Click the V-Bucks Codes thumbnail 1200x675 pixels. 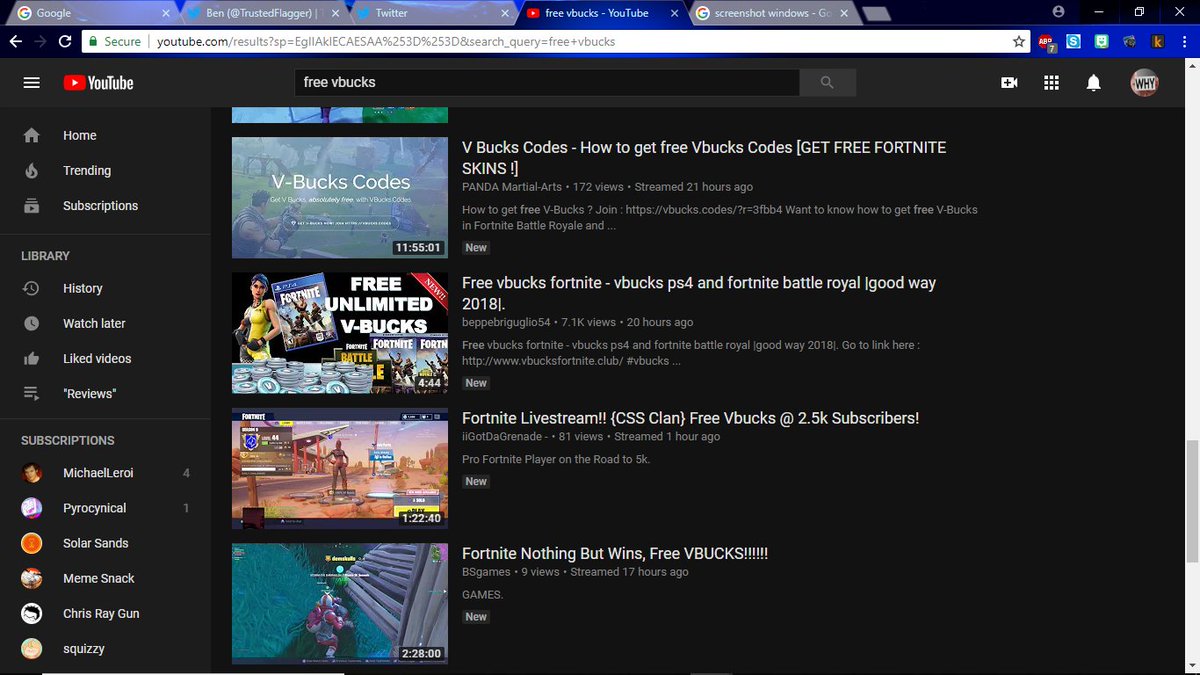tap(340, 198)
